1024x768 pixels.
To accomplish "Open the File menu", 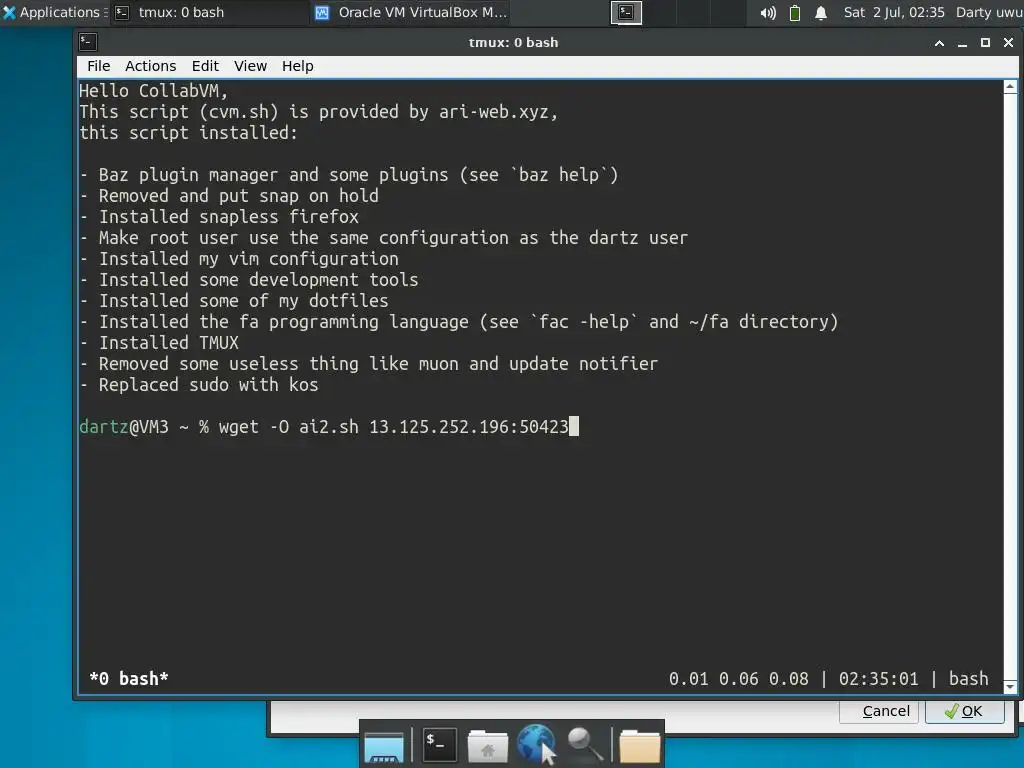I will (x=99, y=66).
